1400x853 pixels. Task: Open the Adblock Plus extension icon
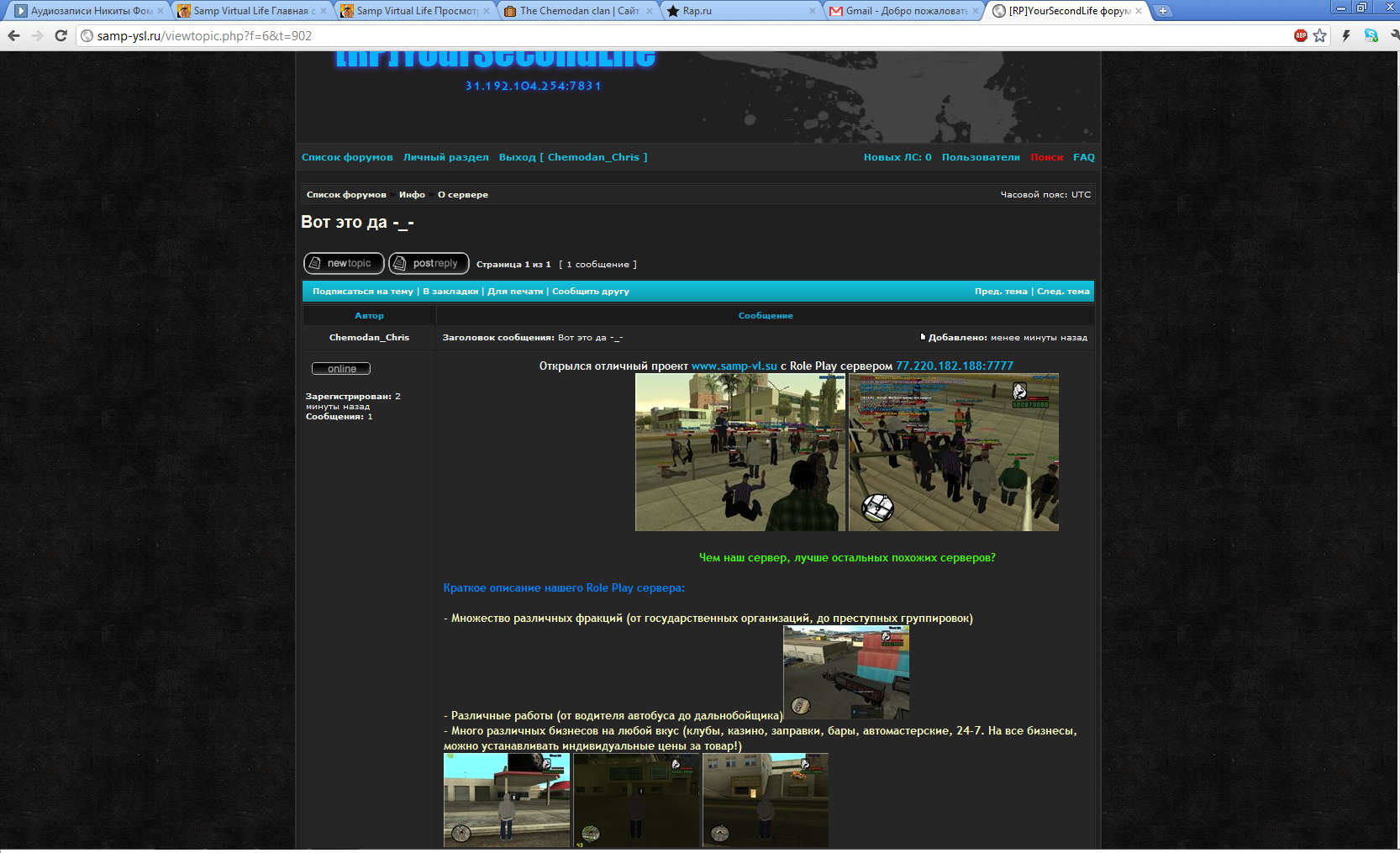pos(1301,35)
